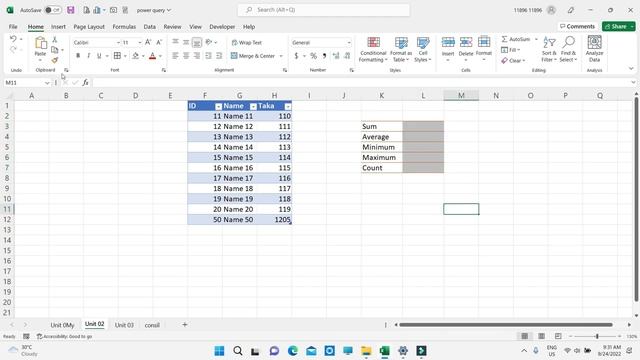Click the Percent Style icon
The width and height of the screenshot is (640, 360).
pos(313,56)
